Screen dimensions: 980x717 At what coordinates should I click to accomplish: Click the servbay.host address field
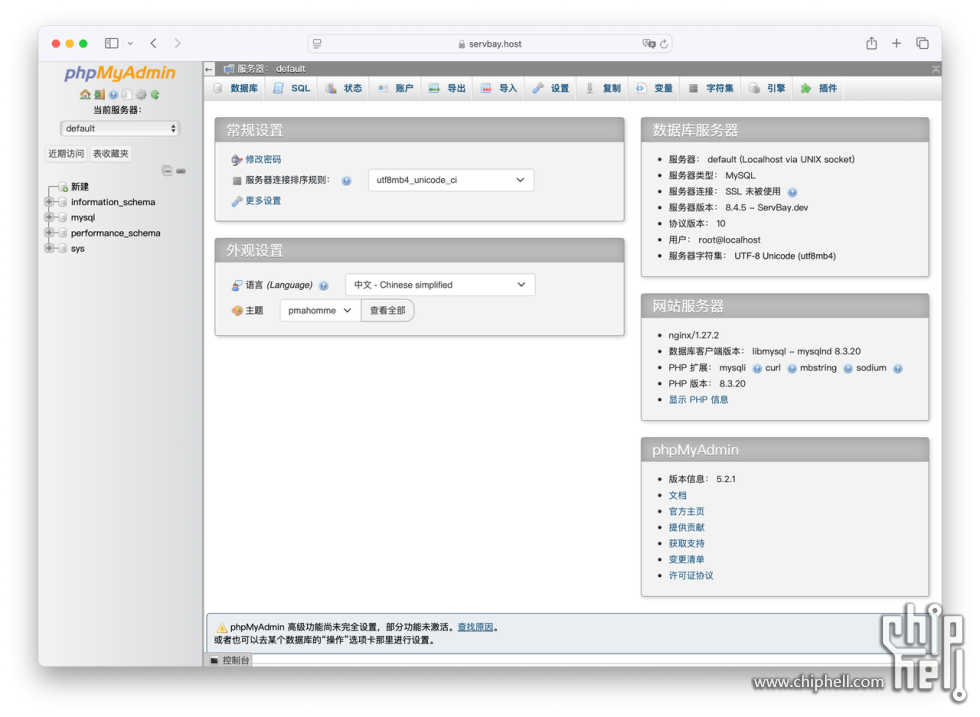click(490, 44)
